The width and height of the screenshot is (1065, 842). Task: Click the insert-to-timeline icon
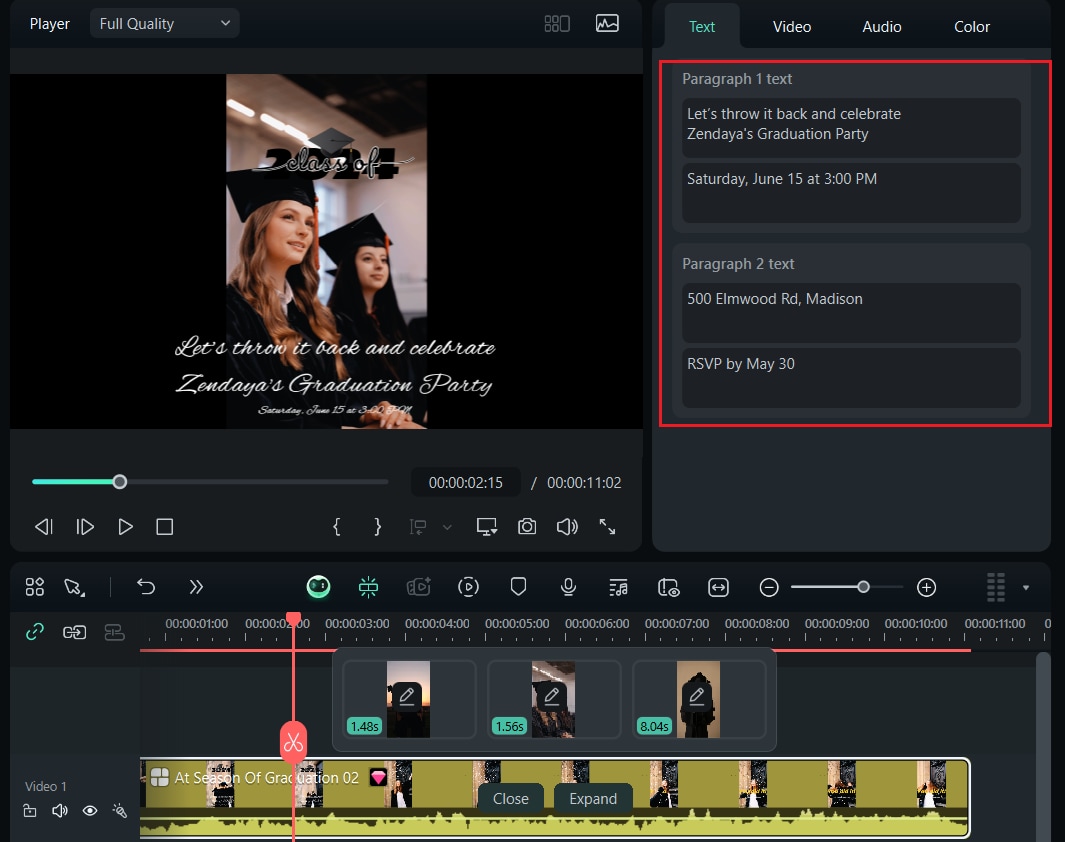coord(418,527)
